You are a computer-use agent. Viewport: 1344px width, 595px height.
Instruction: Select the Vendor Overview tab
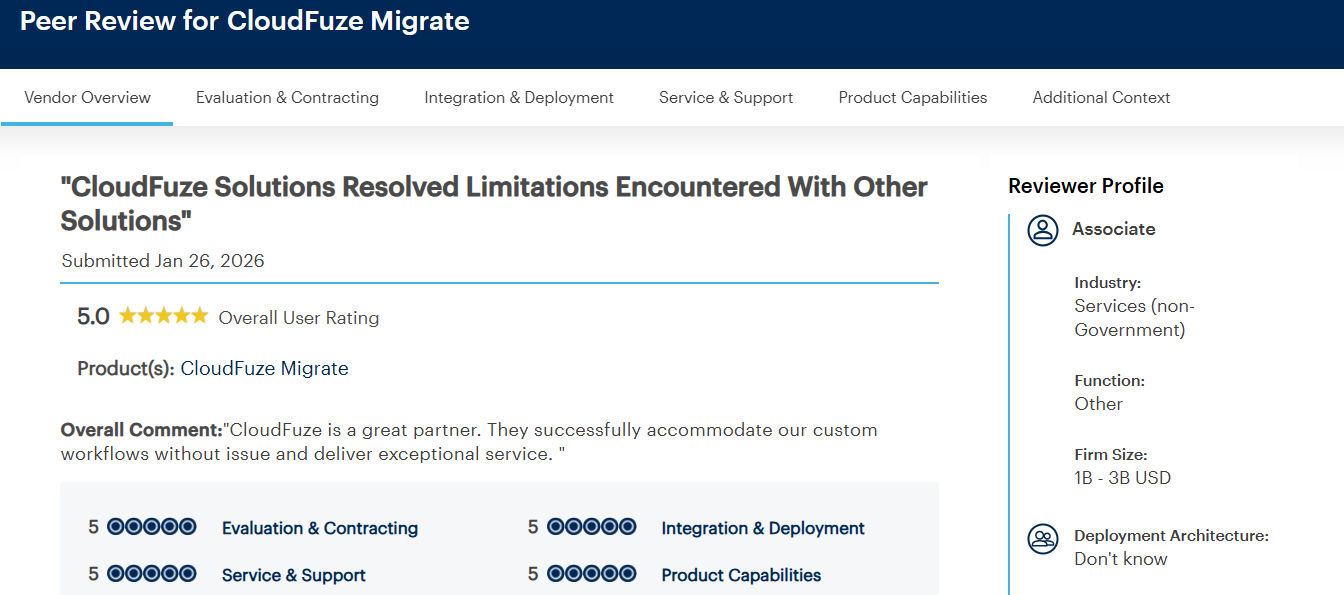87,97
